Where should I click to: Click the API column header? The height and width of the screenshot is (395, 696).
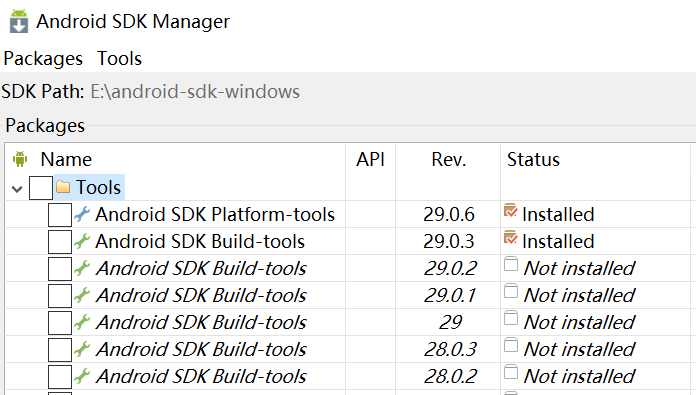(370, 159)
